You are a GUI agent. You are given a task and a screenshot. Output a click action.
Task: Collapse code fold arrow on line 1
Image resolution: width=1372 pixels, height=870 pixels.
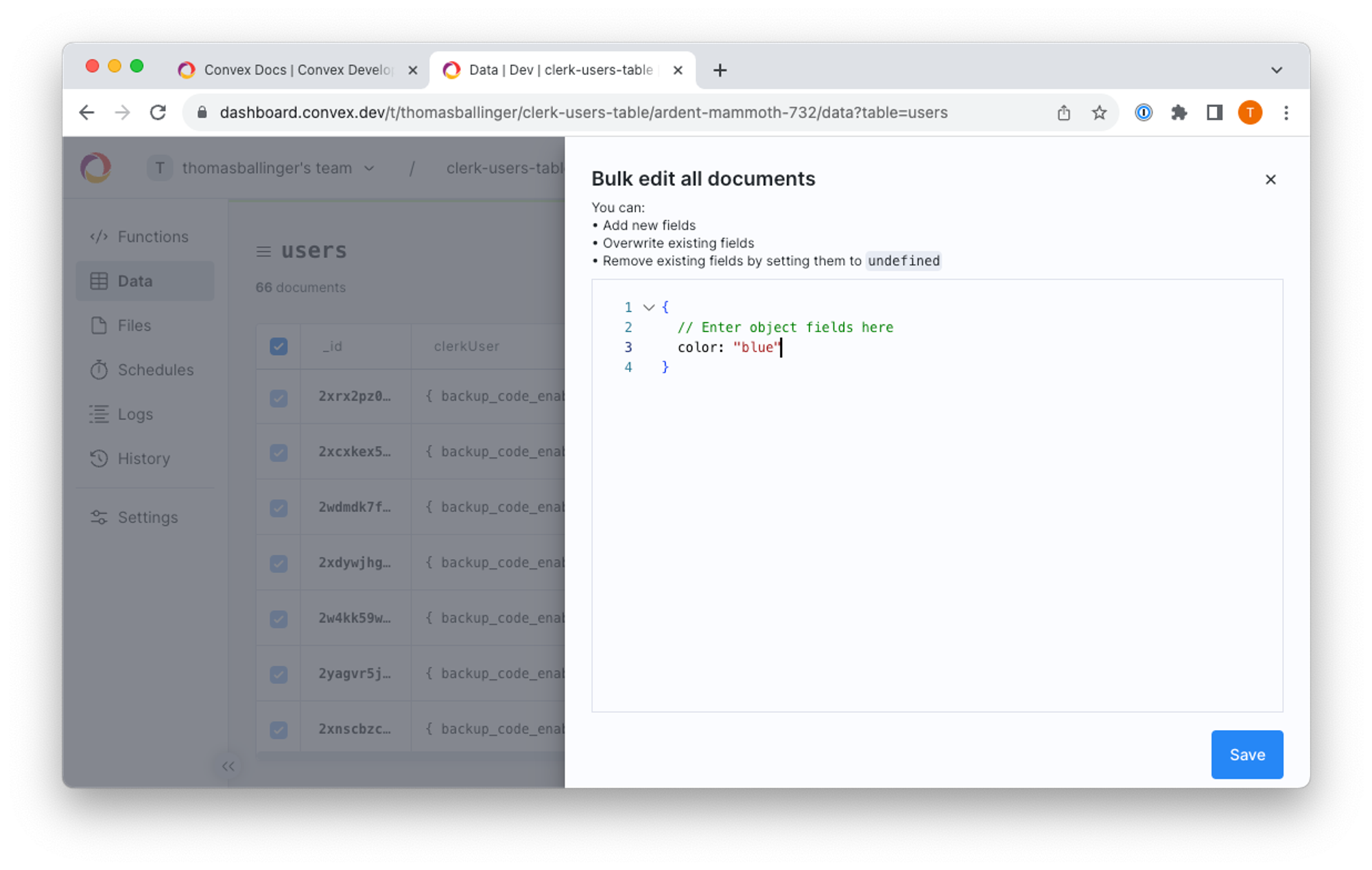[648, 307]
